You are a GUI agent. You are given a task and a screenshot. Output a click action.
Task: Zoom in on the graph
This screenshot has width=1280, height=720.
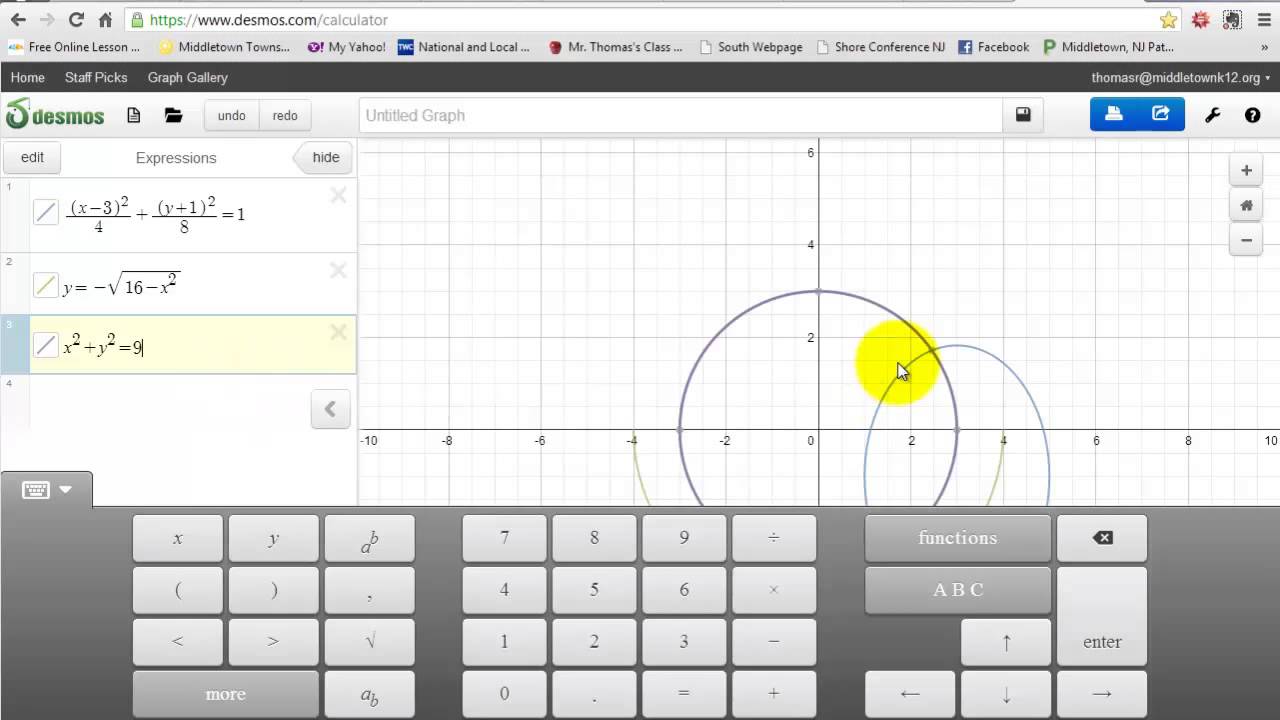(x=1246, y=171)
